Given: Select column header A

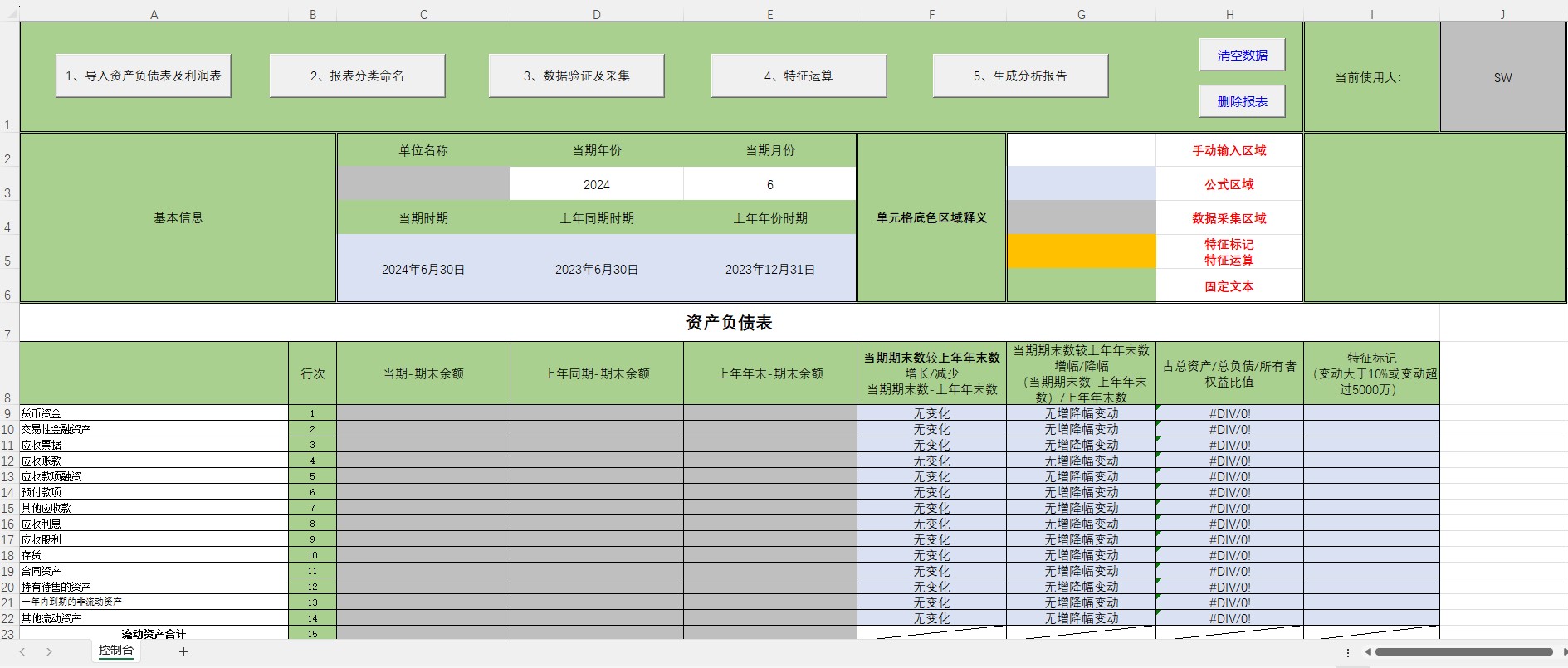Looking at the screenshot, I should point(154,14).
